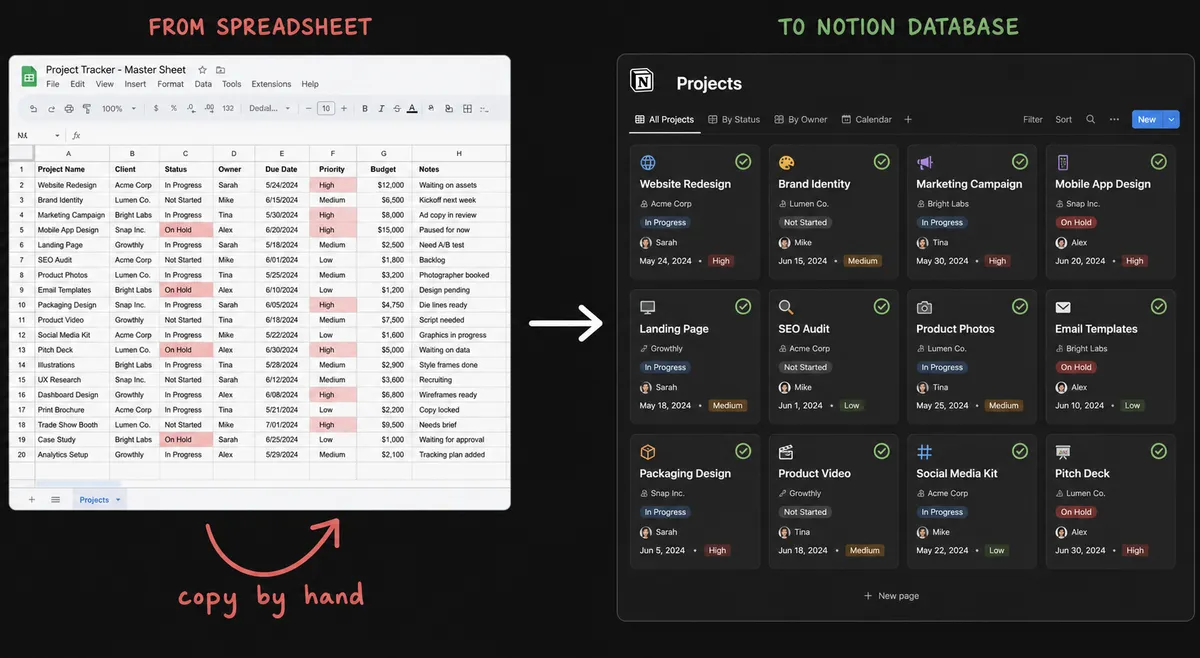
Task: Click the globe icon on Website Redesign card
Action: click(648, 162)
